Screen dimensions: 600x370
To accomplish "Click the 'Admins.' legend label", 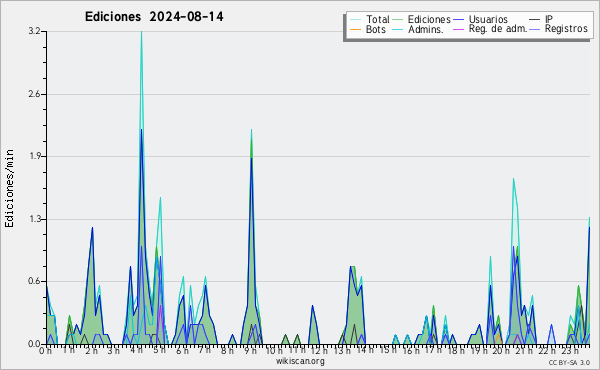I will [426, 29].
